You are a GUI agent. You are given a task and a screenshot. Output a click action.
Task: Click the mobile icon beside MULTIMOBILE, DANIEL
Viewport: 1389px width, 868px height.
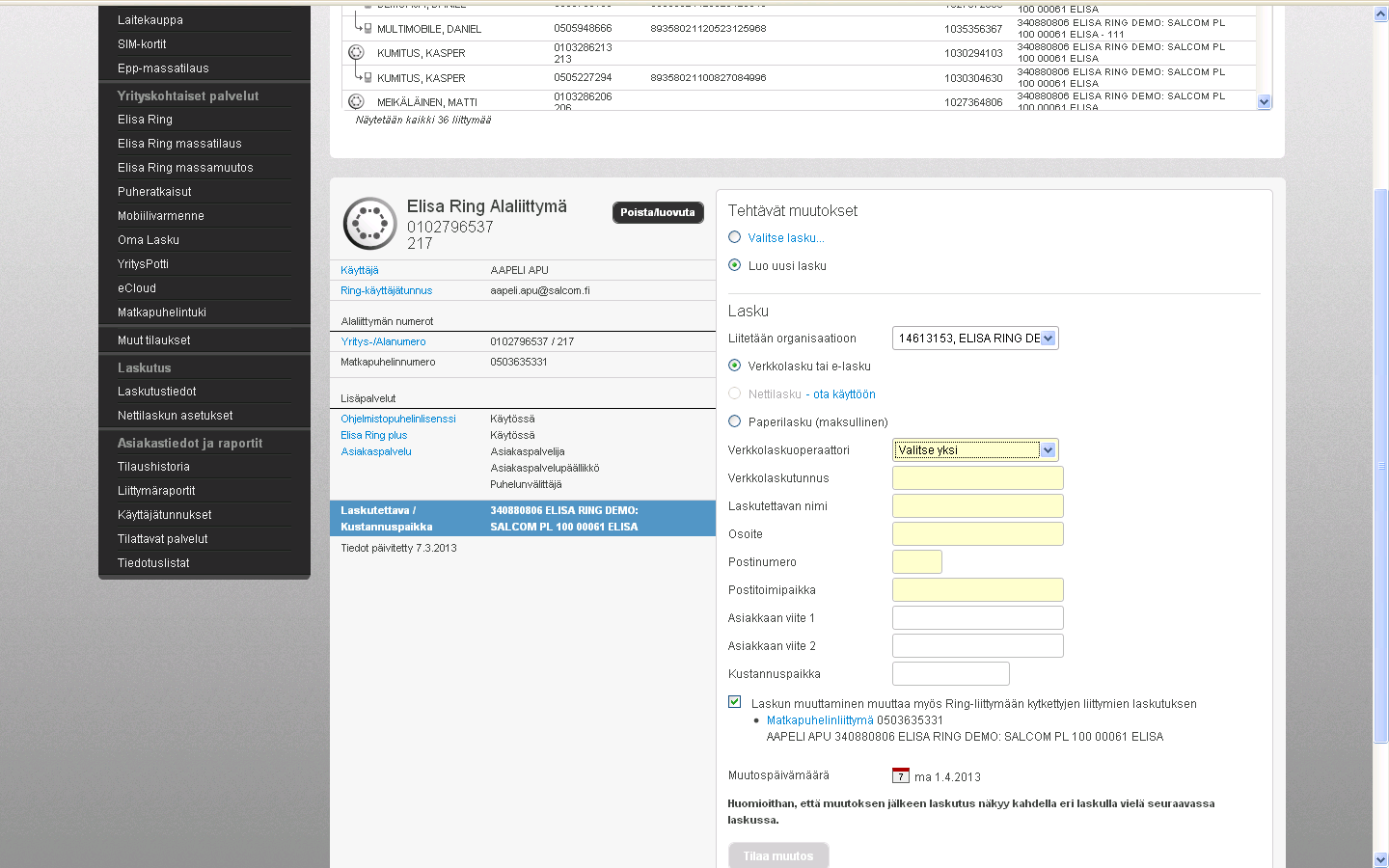pyautogui.click(x=368, y=28)
